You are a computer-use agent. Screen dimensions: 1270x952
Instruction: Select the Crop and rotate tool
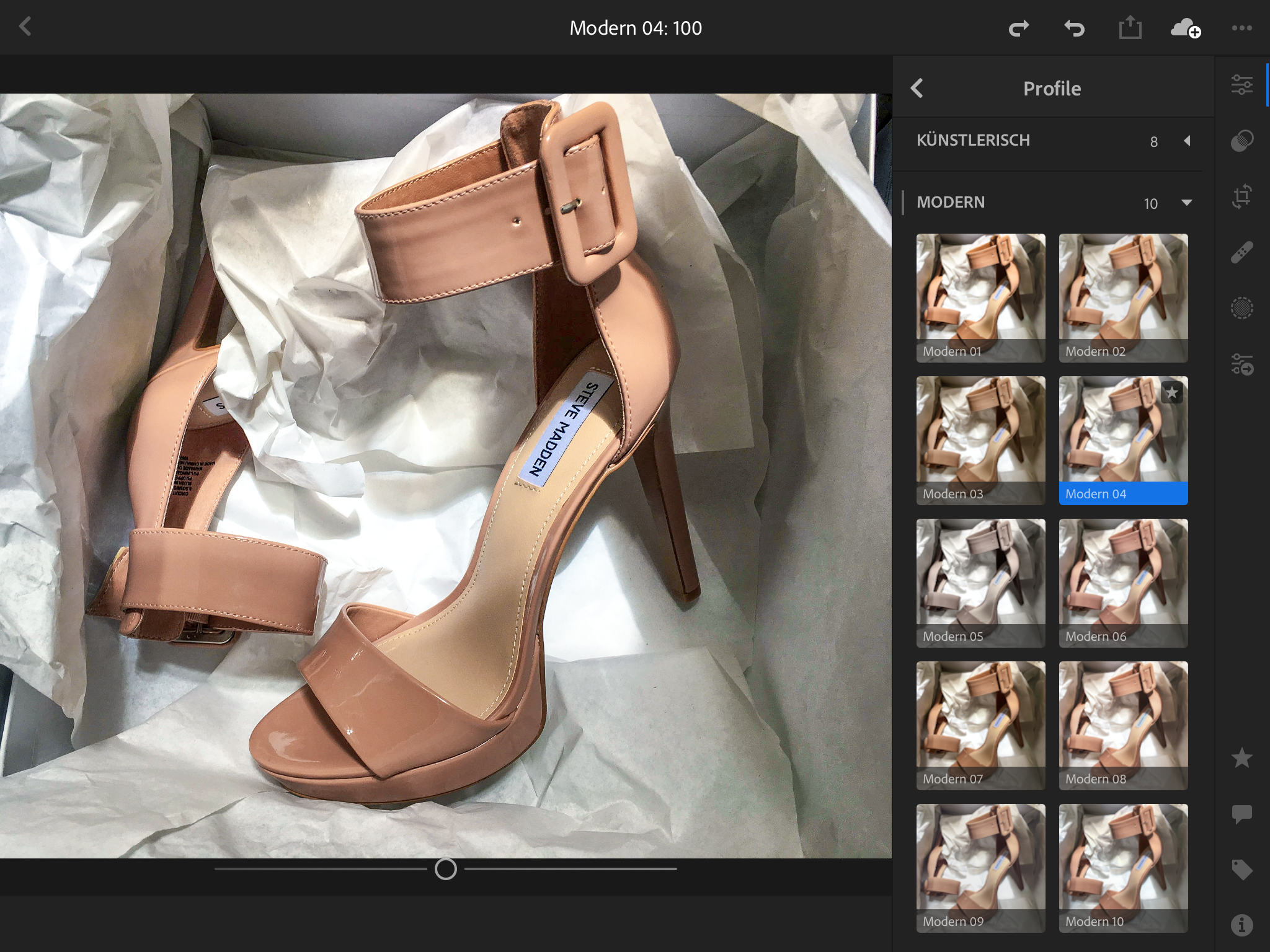1241,196
